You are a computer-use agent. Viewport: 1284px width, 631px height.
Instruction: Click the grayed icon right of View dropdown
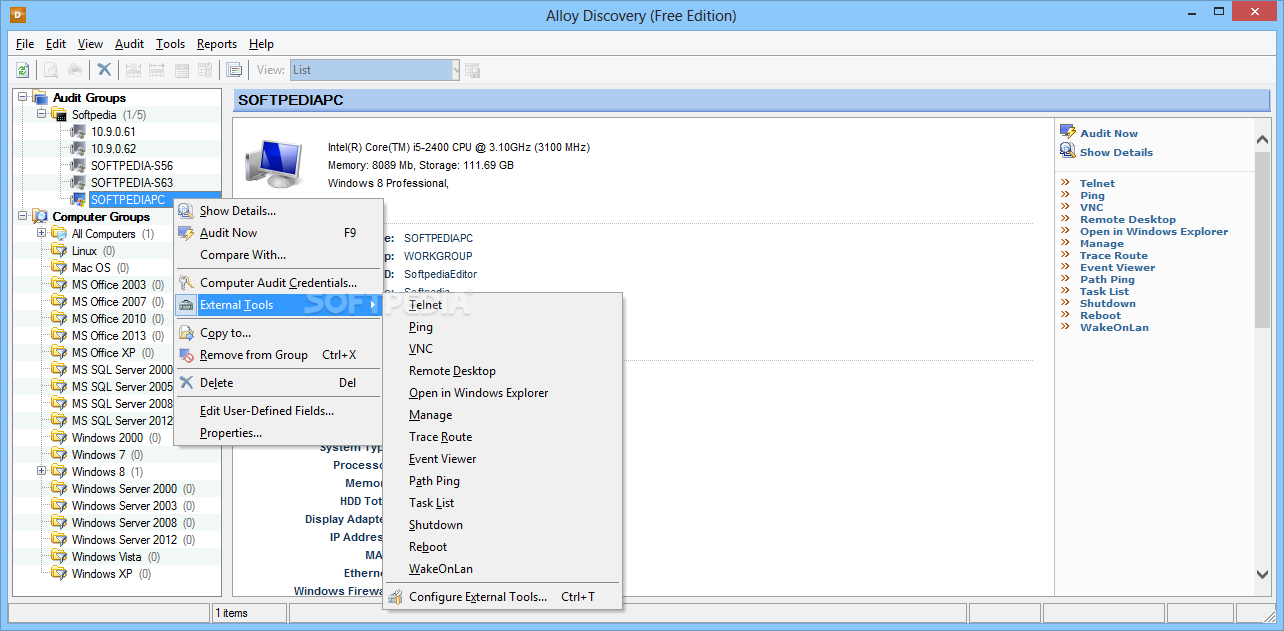pyautogui.click(x=473, y=70)
